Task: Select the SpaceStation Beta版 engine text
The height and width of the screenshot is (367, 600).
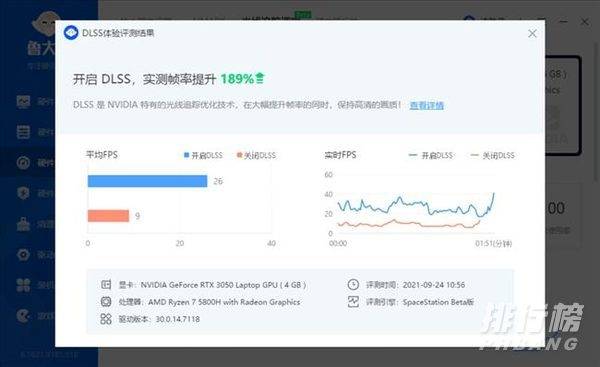Action: click(438, 302)
